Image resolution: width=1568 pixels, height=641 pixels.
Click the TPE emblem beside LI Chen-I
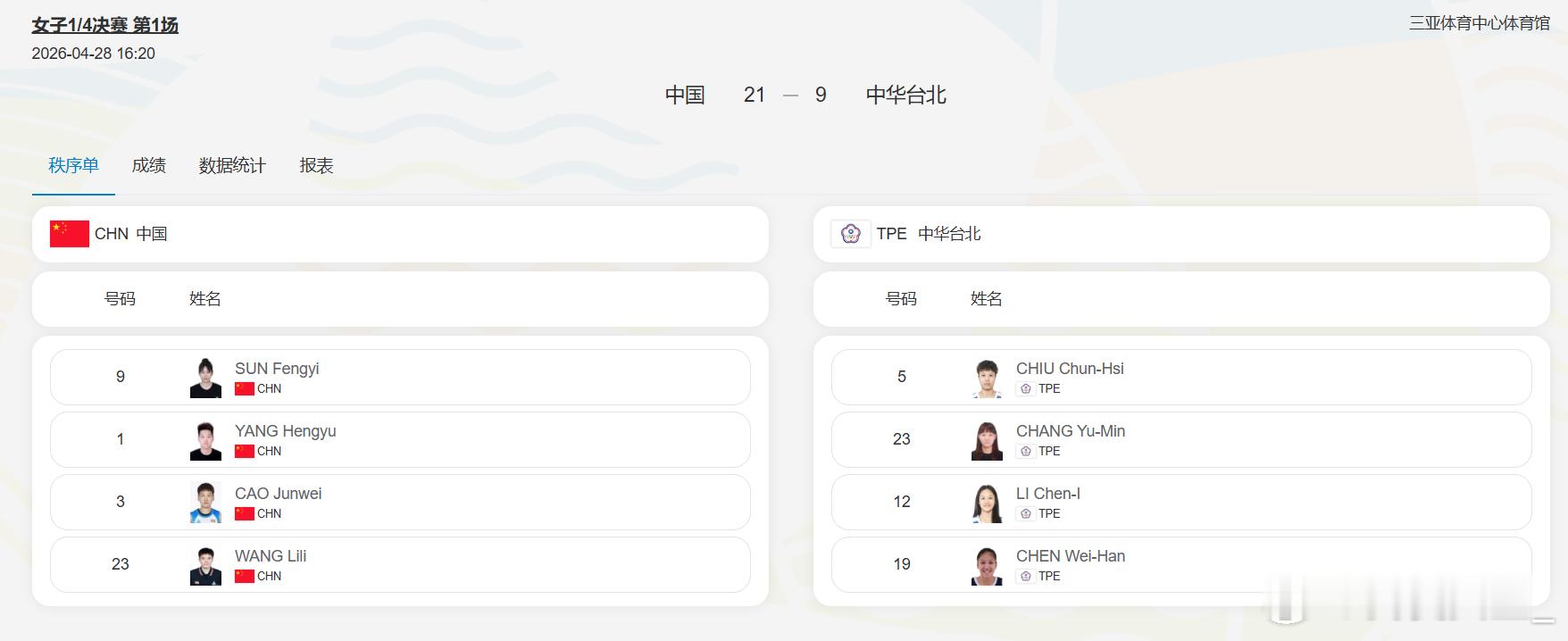(x=1025, y=513)
